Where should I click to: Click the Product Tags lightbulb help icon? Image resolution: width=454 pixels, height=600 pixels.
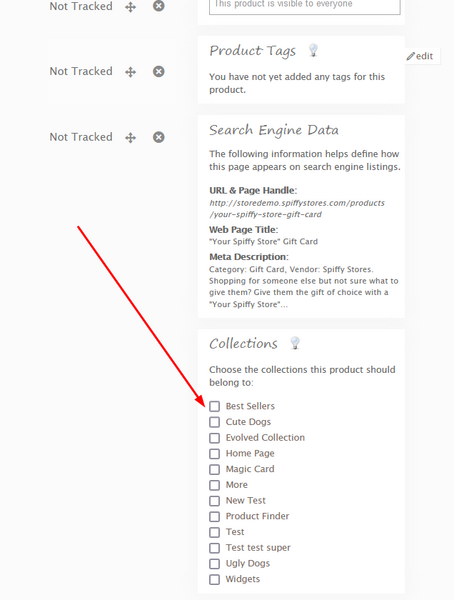(x=313, y=50)
